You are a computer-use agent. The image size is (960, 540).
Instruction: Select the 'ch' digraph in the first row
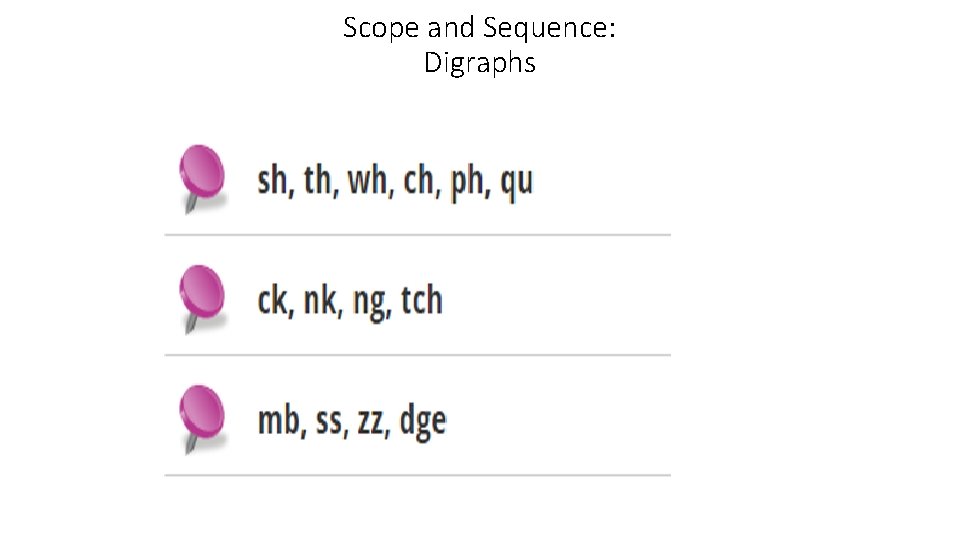pos(419,182)
